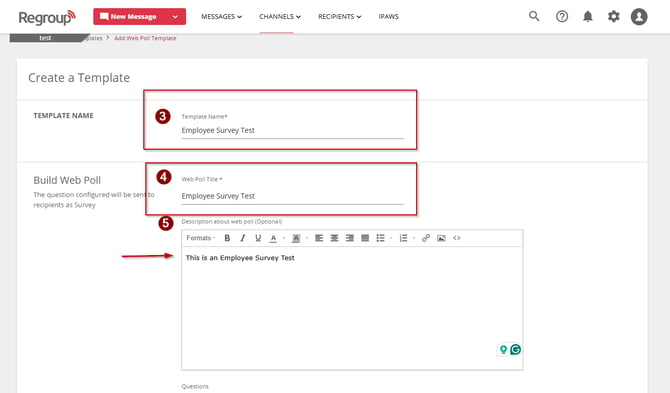The image size is (670, 393).
Task: Open source code view in editor
Action: 457,238
